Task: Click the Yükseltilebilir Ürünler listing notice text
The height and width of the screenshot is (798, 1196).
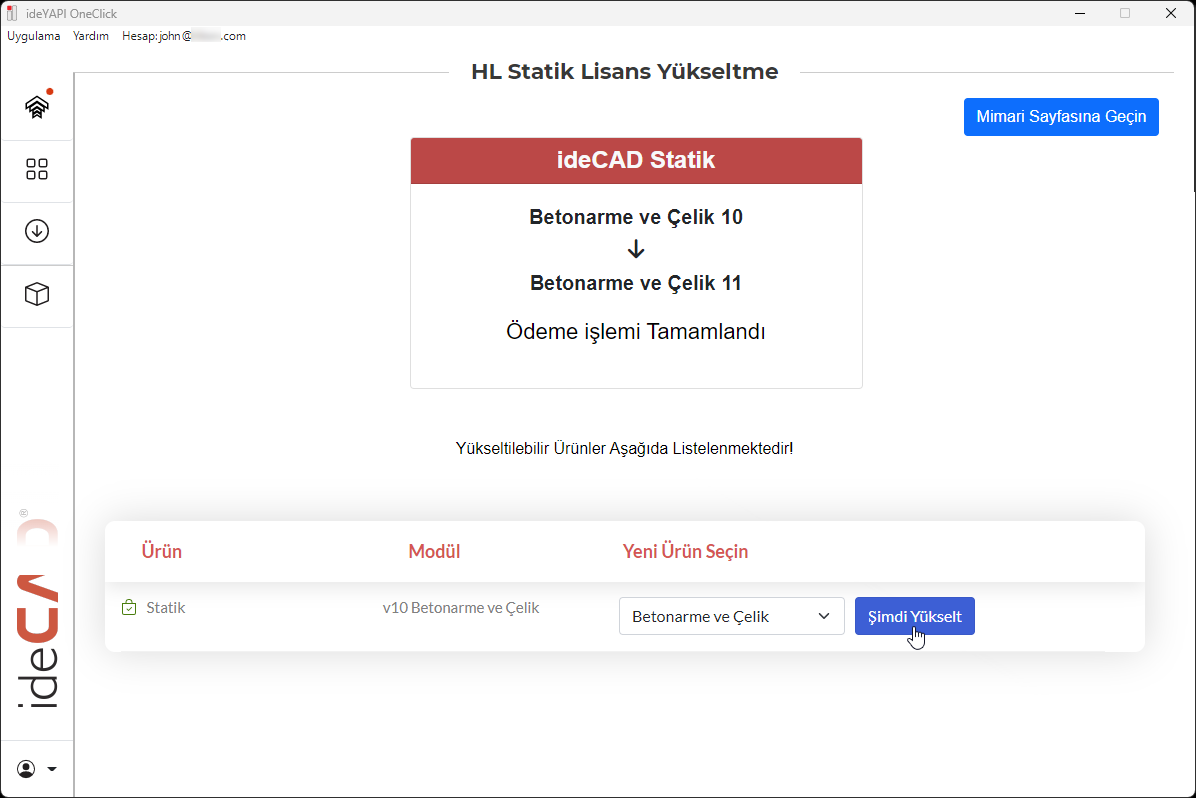Action: [625, 448]
